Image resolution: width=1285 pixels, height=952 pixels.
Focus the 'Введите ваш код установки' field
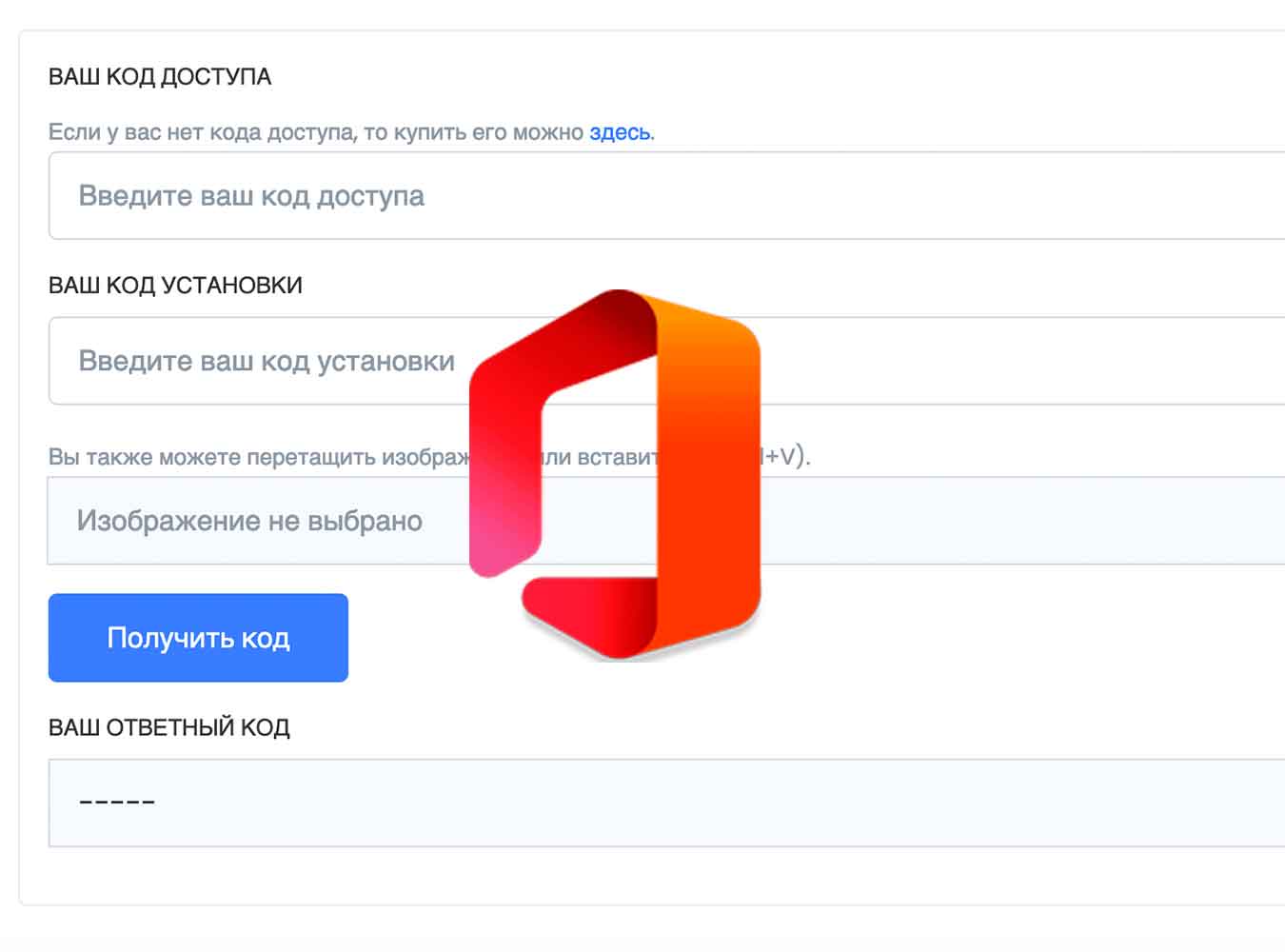pyautogui.click(x=666, y=361)
